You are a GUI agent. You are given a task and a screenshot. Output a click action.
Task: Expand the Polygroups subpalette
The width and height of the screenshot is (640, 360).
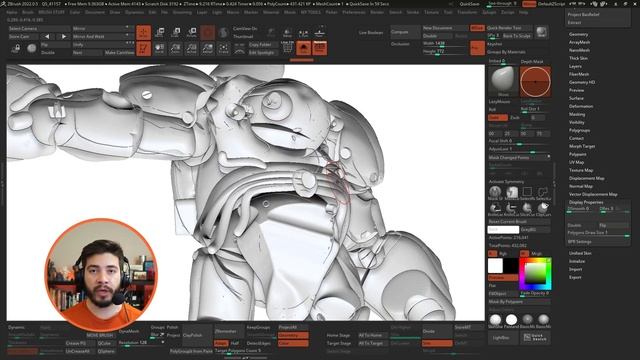[x=580, y=130]
